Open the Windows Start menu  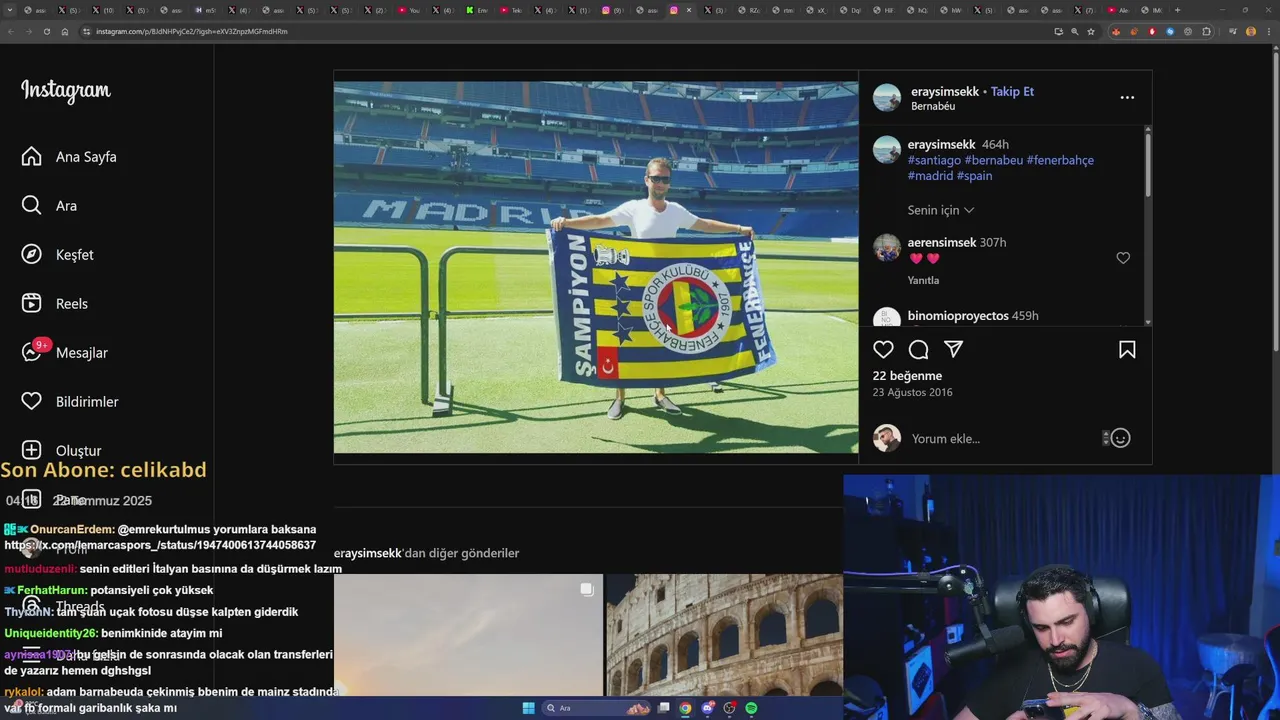(528, 708)
